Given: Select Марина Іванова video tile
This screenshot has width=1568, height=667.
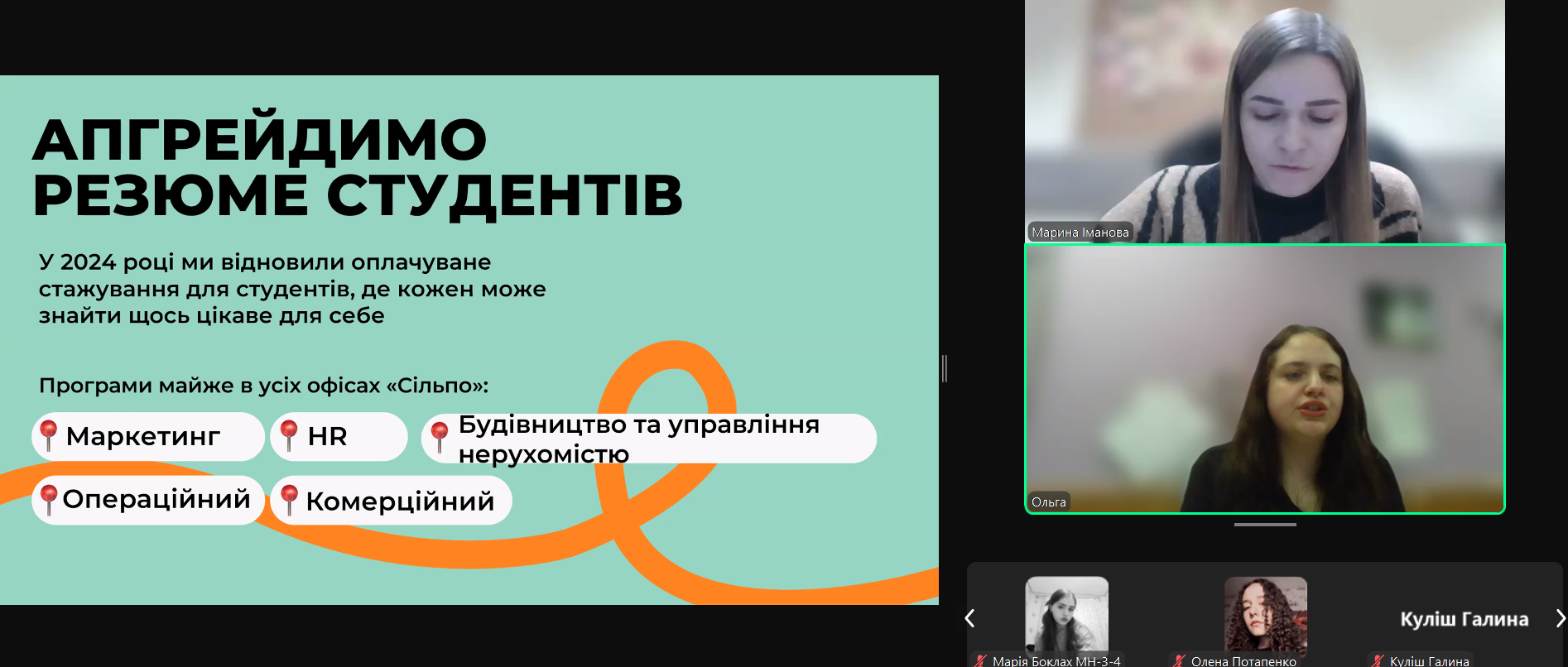Looking at the screenshot, I should [x=1264, y=121].
